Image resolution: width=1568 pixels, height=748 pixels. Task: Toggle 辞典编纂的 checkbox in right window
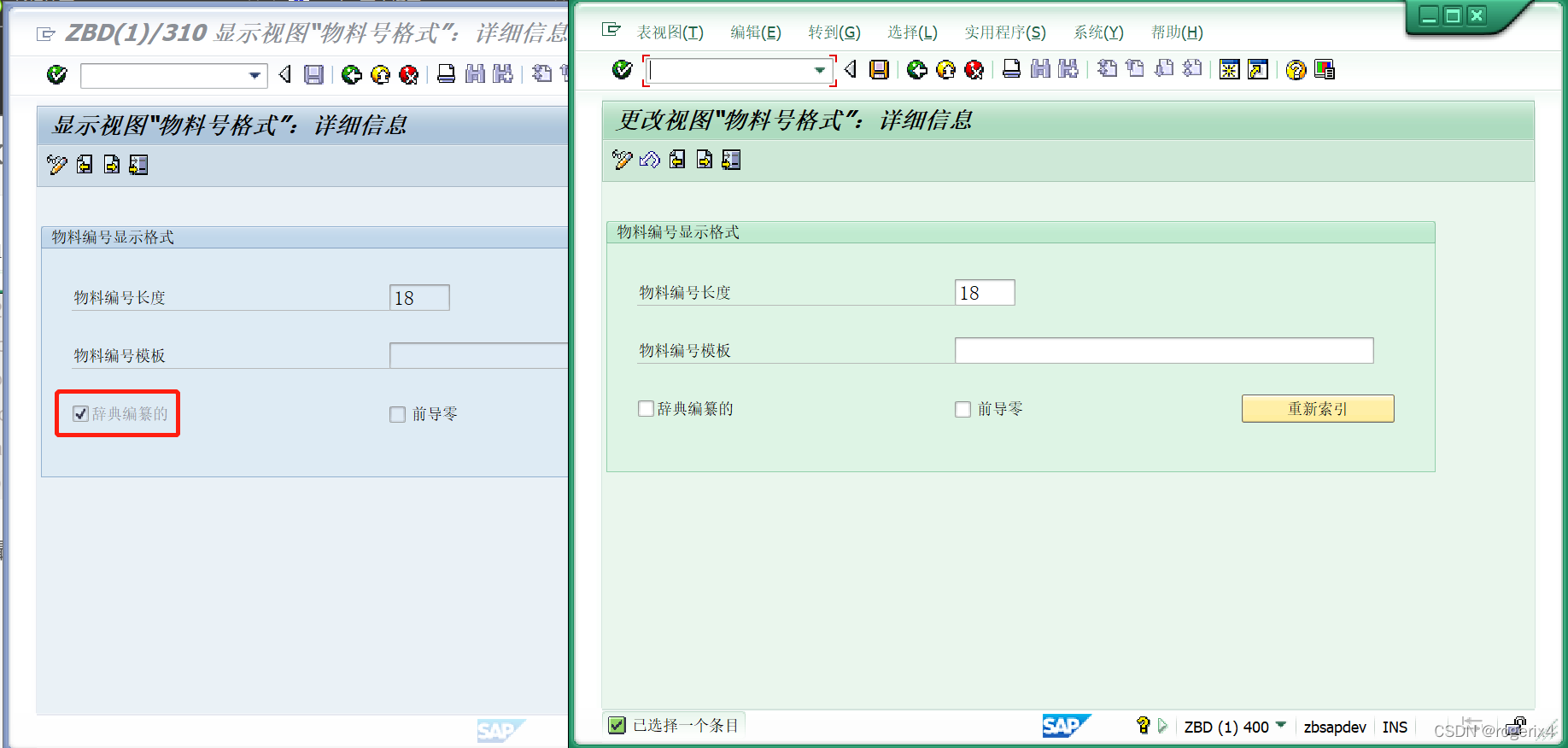[647, 409]
